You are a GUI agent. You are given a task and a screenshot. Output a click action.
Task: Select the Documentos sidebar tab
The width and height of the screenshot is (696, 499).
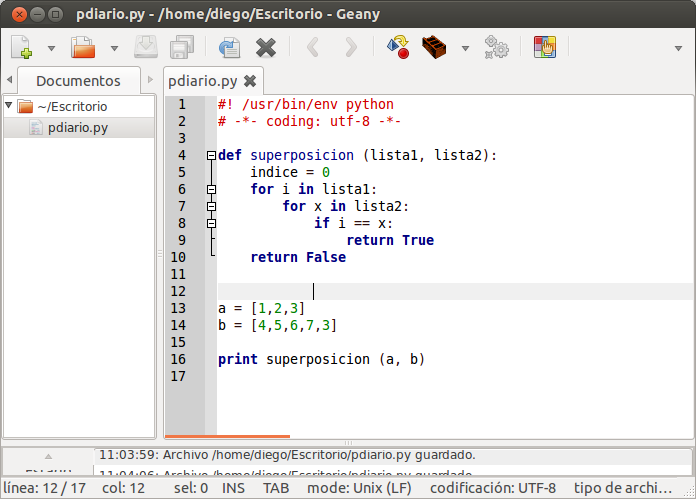78,81
